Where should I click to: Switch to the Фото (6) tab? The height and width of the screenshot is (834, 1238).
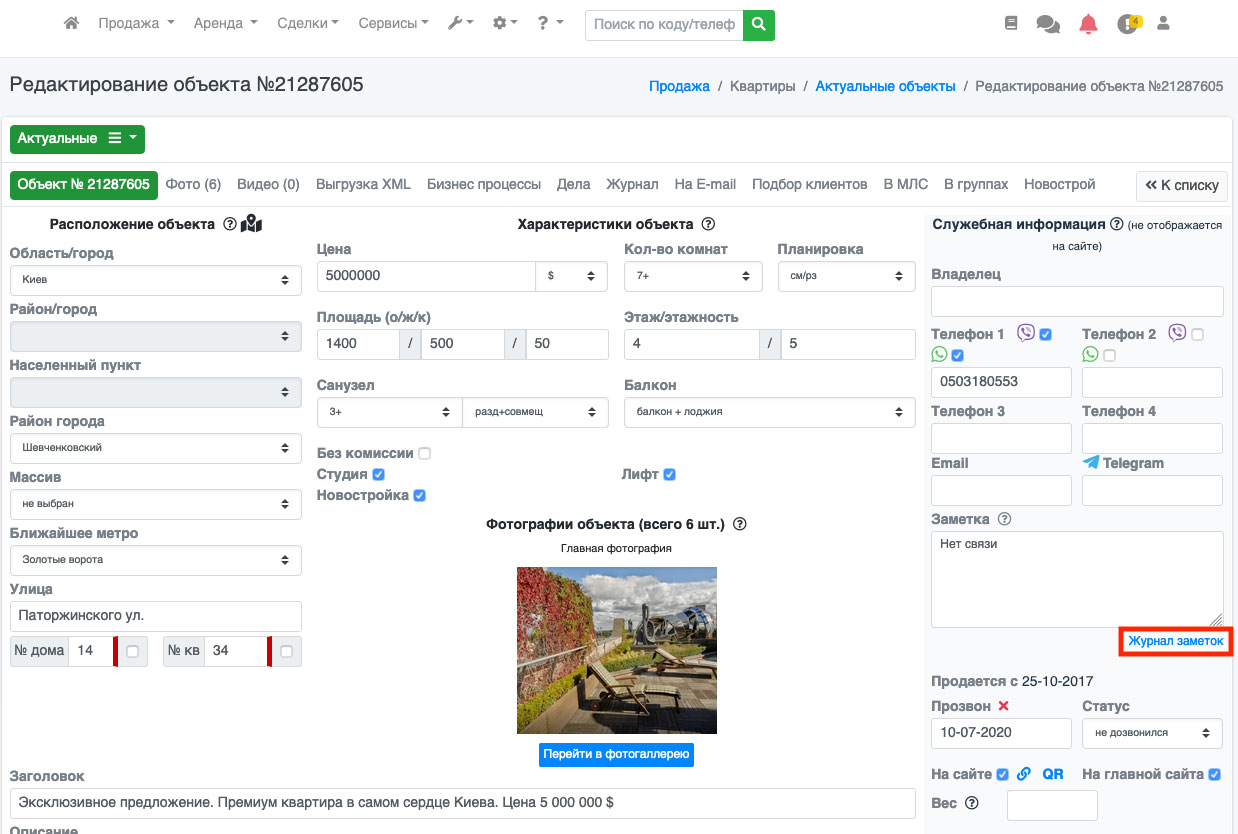193,184
